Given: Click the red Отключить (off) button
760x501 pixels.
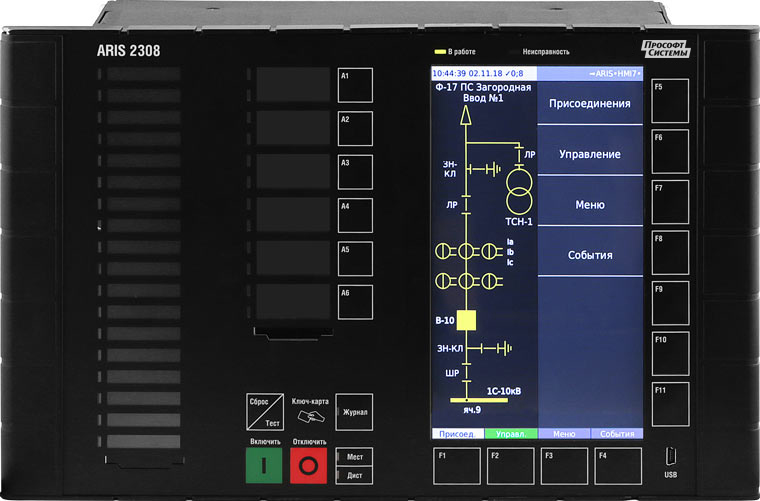Looking at the screenshot, I should coord(308,465).
